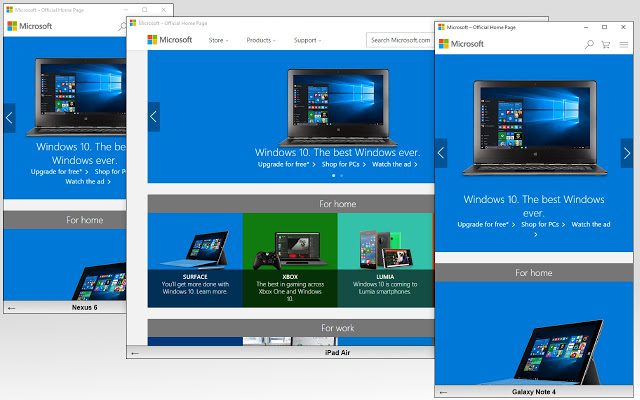Click Shop for PCs link in Galaxy Note 4
Viewport: 640px width, 400px height.
coord(543,224)
